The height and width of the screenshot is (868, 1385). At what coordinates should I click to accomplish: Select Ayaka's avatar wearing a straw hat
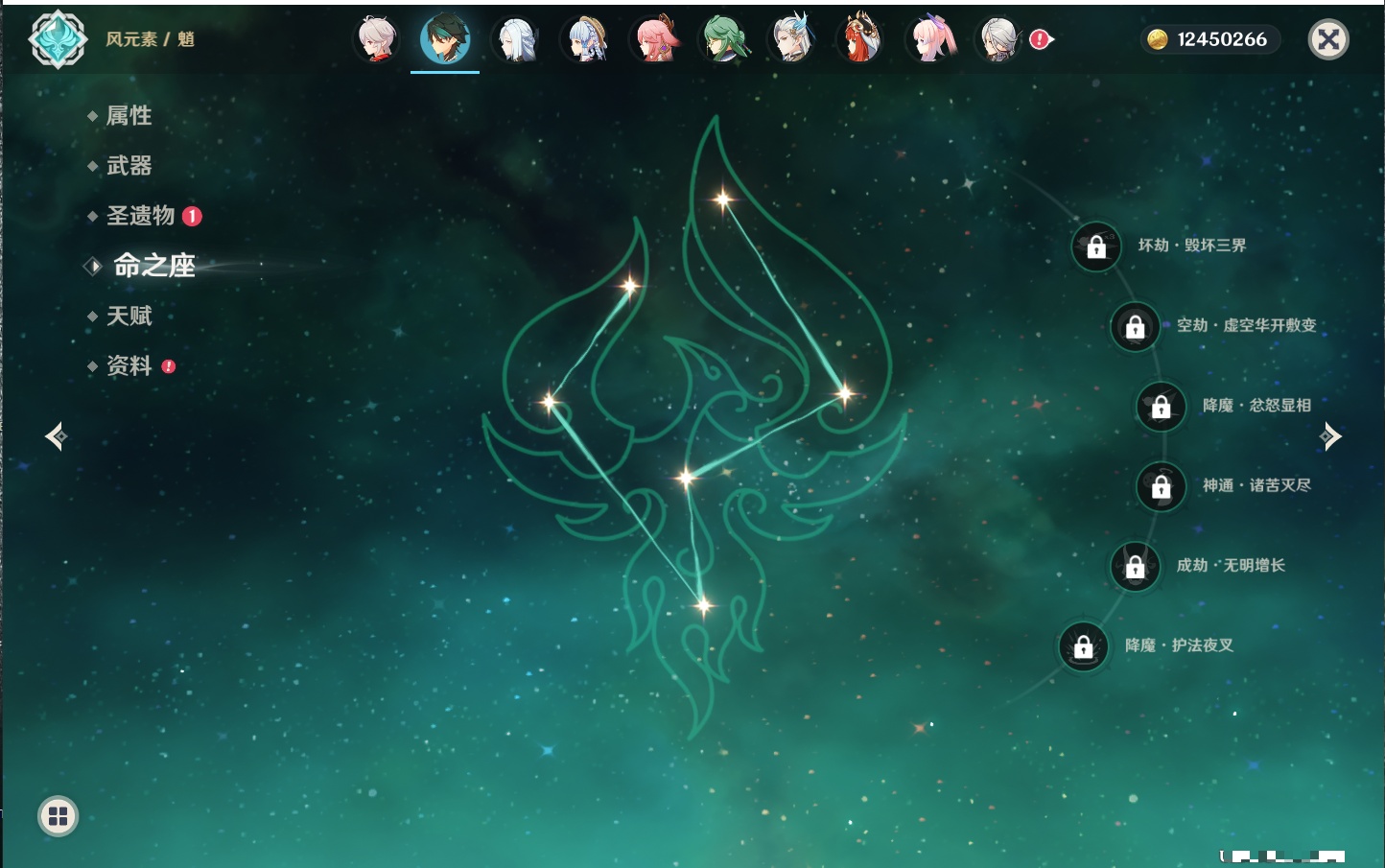pyautogui.click(x=584, y=40)
